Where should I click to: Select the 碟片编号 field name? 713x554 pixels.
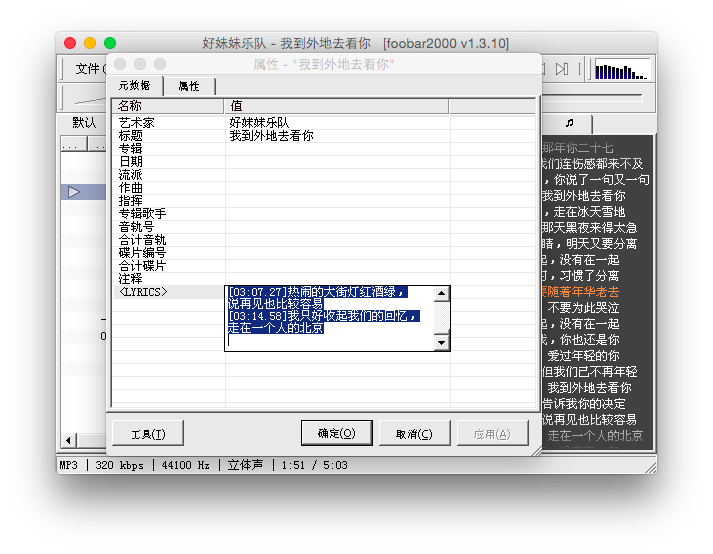142,252
